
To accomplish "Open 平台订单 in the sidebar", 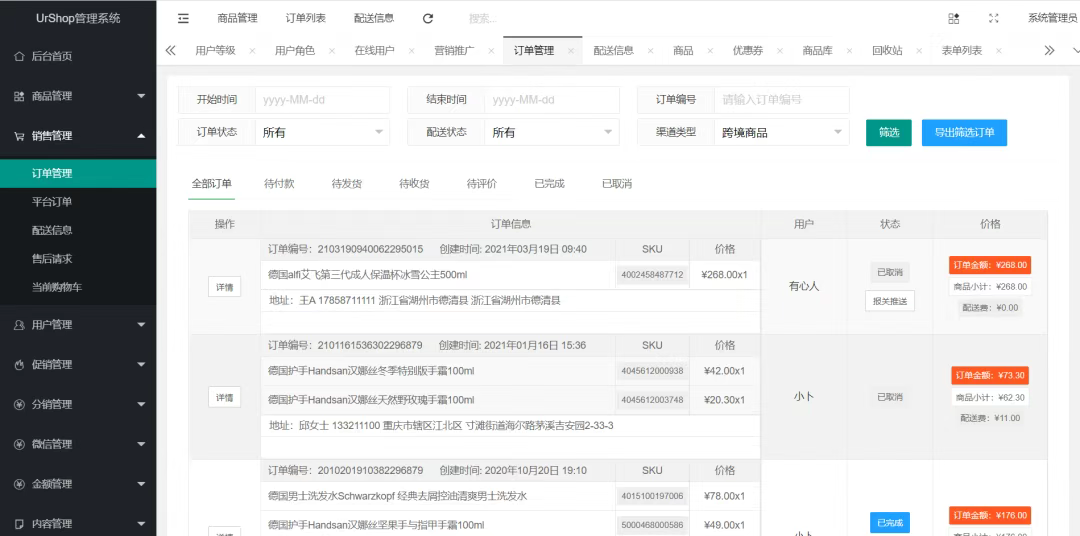I will (52, 202).
